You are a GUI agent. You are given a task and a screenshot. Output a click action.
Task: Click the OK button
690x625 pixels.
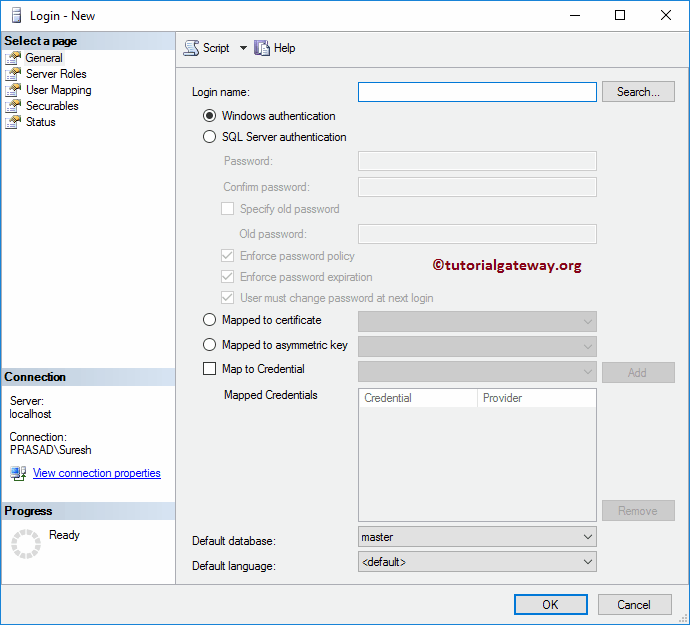click(551, 605)
